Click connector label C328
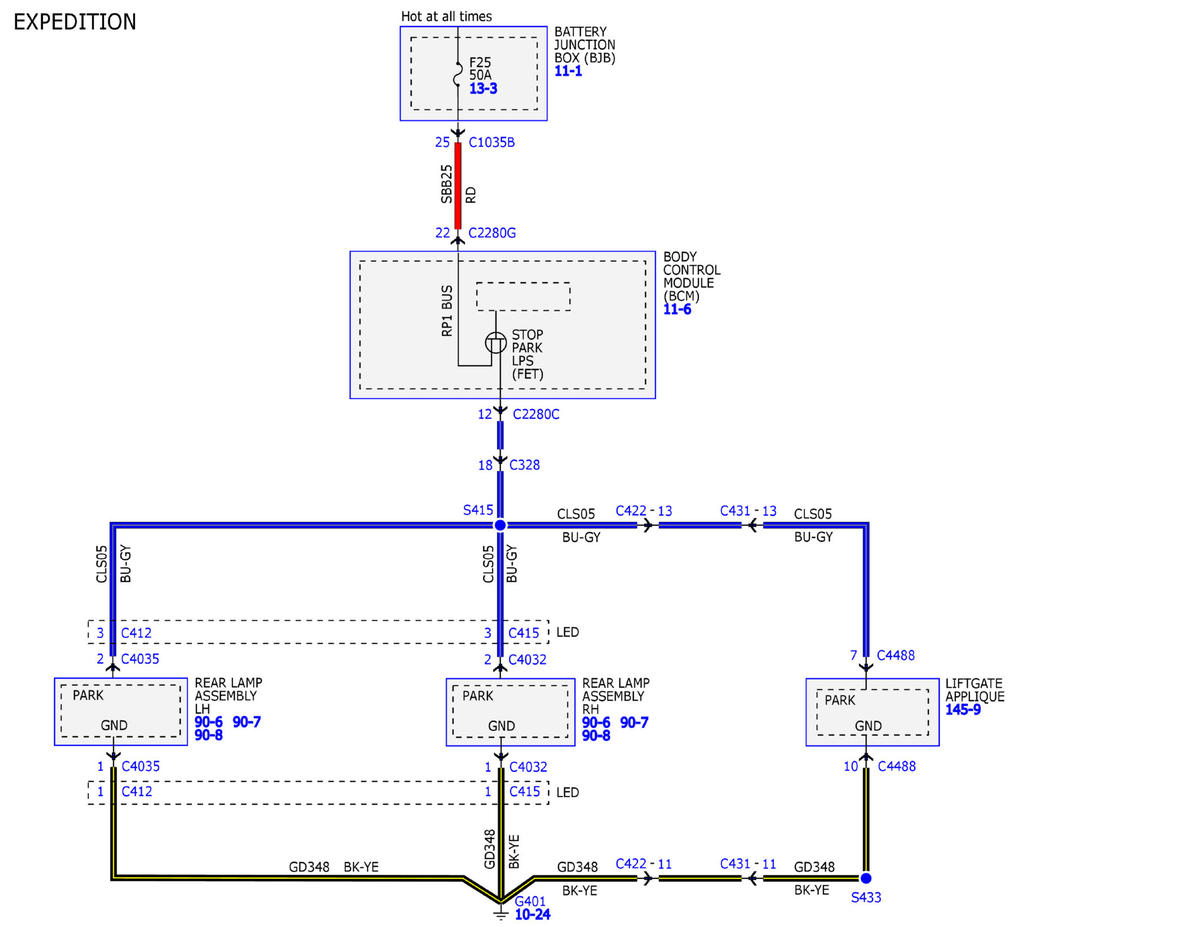The image size is (1200, 927). (x=525, y=465)
